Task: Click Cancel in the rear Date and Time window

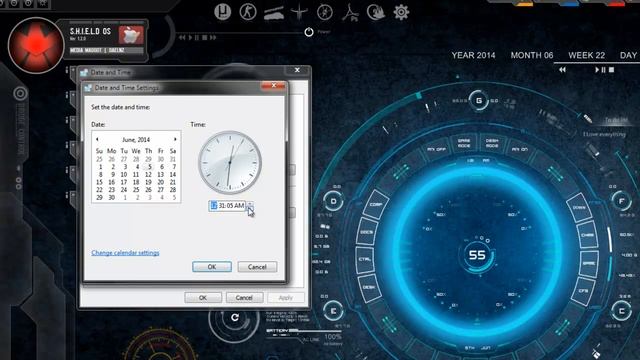Action: [244, 298]
